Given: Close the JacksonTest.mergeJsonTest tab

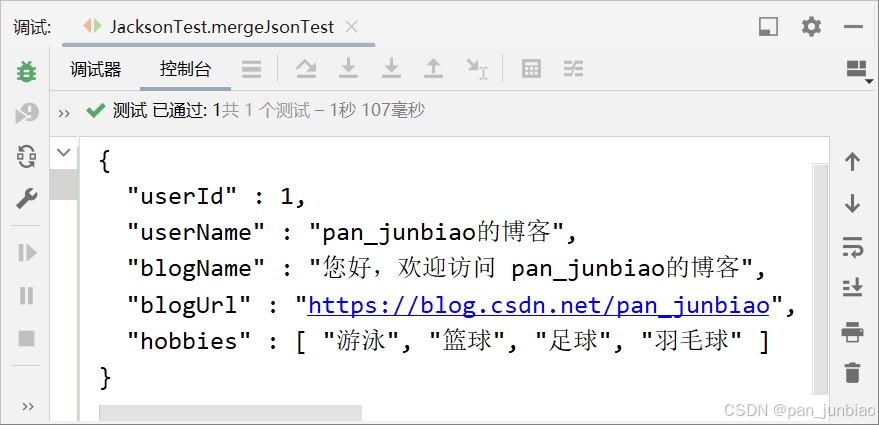Looking at the screenshot, I should click(x=351, y=26).
